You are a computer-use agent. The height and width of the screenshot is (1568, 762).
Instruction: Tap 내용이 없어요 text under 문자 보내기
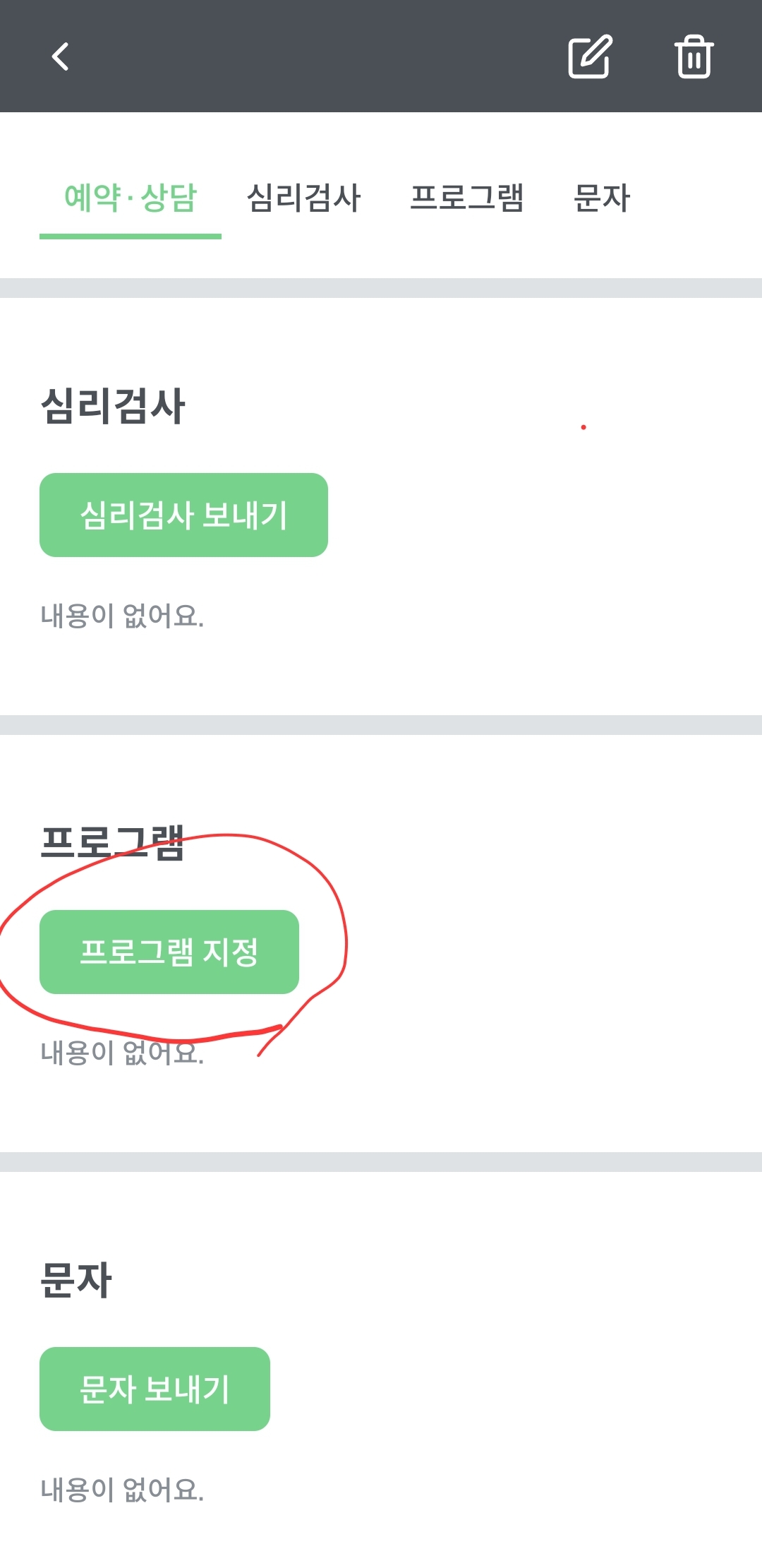click(x=122, y=1490)
